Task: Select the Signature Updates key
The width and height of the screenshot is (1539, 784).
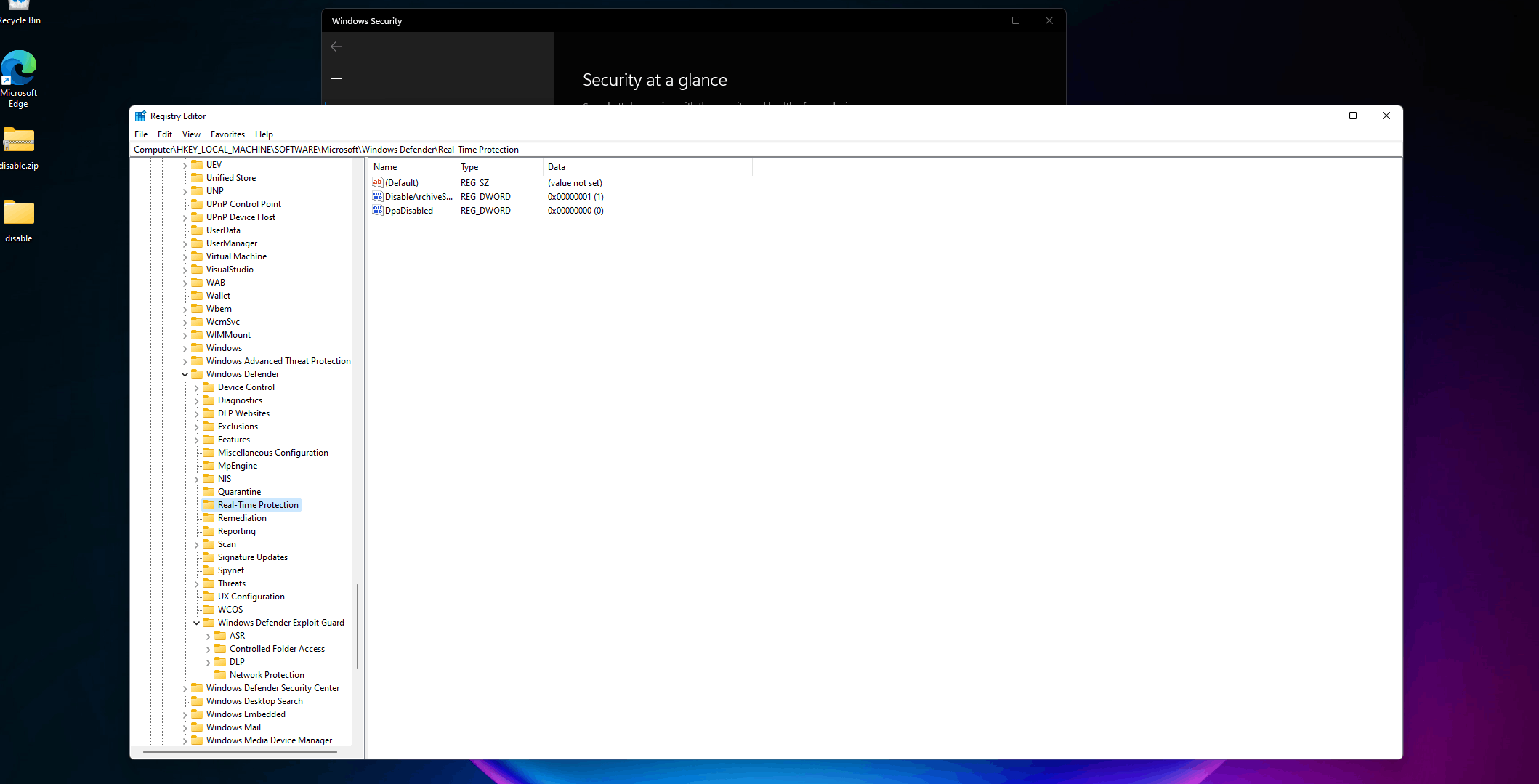Action: coord(253,557)
